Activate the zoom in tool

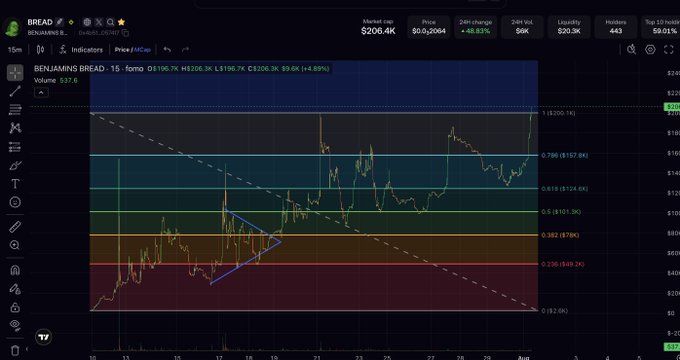15,245
